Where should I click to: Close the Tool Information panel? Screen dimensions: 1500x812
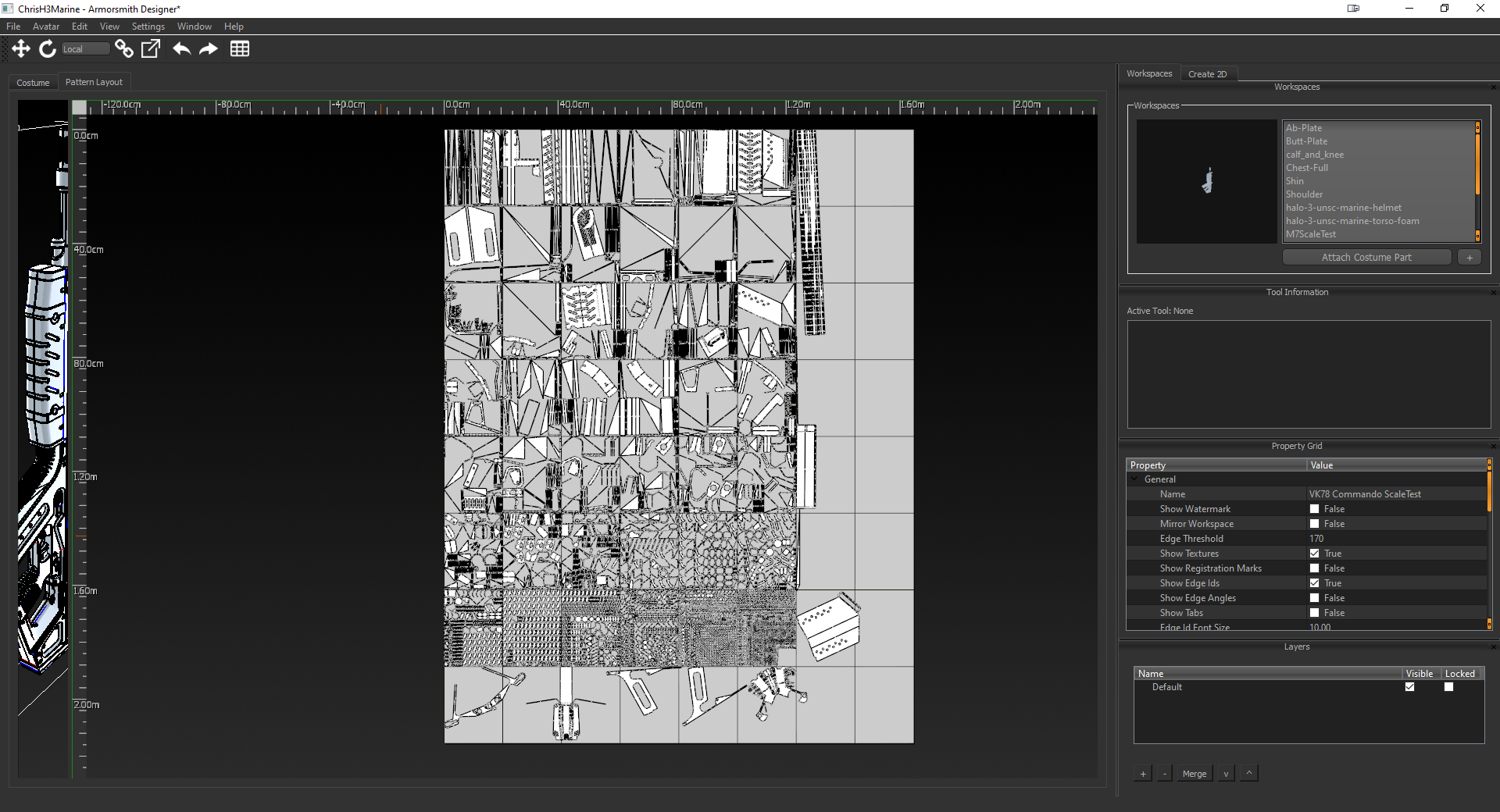click(x=1494, y=293)
